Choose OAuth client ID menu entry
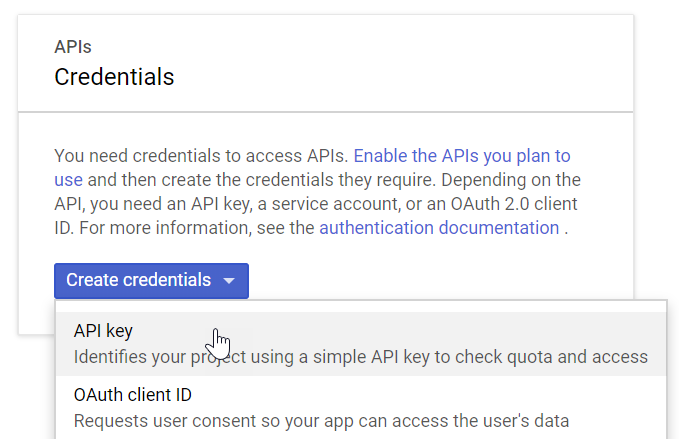The height and width of the screenshot is (439, 679). pos(361,407)
